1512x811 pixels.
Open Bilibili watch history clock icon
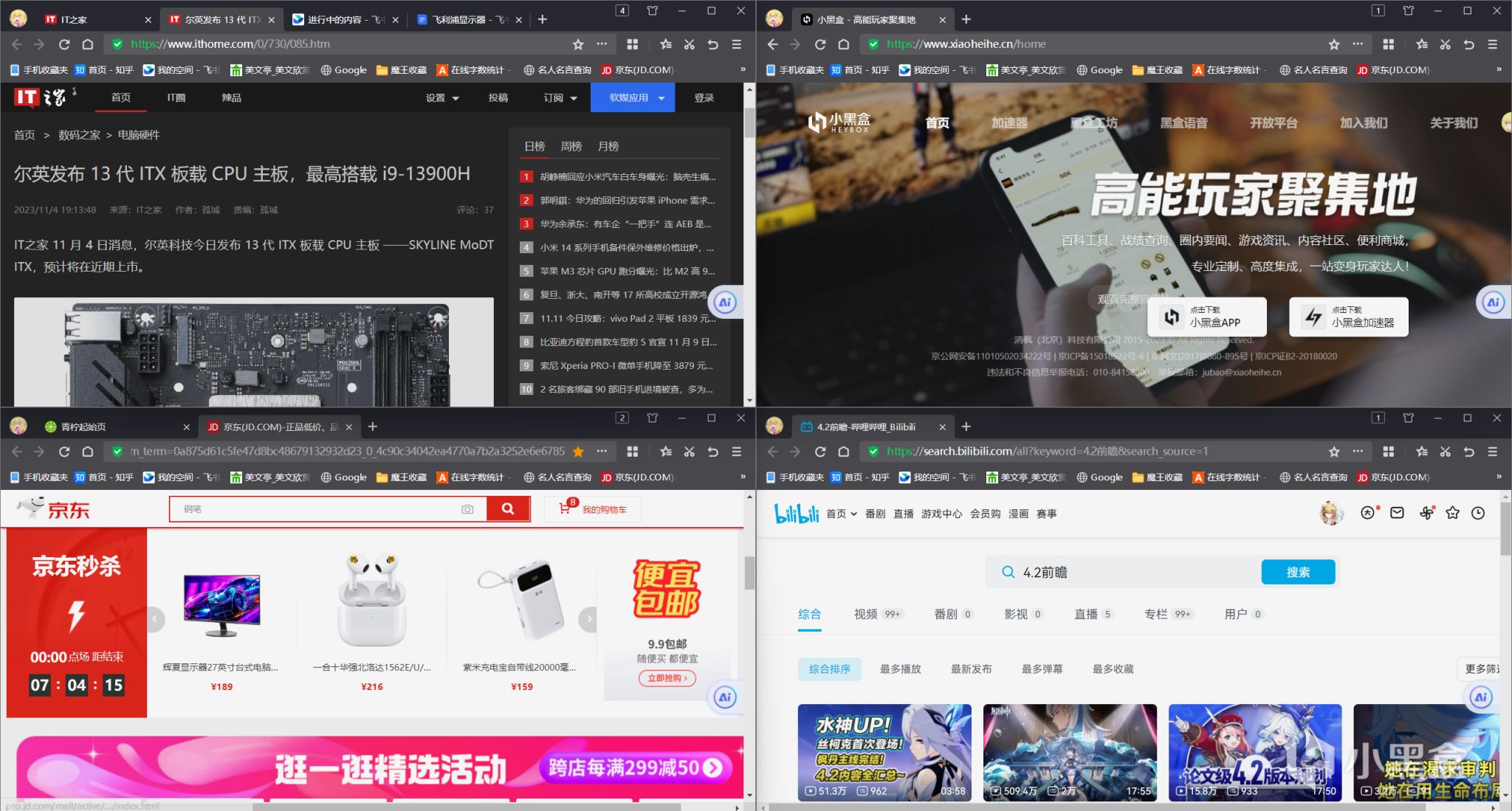(1477, 513)
